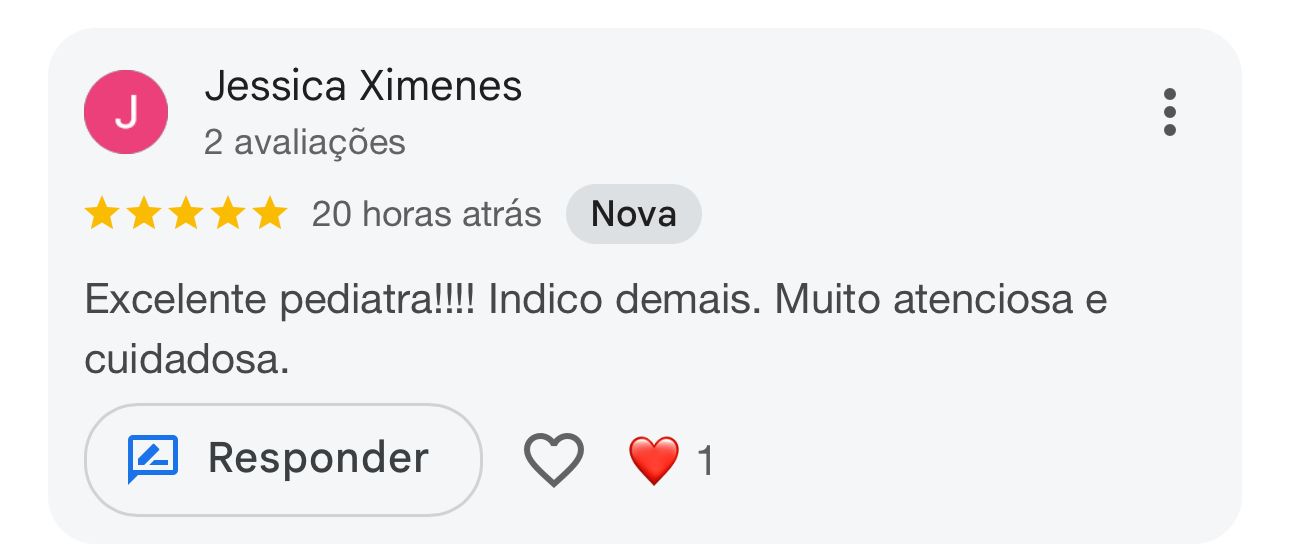Click the first star of the rating
Image resolution: width=1290 pixels, height=548 pixels.
point(101,214)
